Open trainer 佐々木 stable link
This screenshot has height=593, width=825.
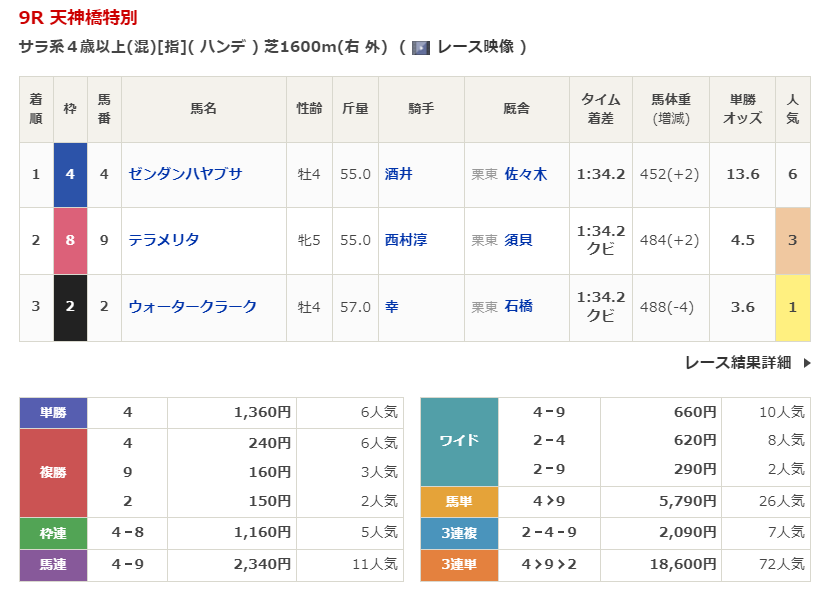coord(526,174)
